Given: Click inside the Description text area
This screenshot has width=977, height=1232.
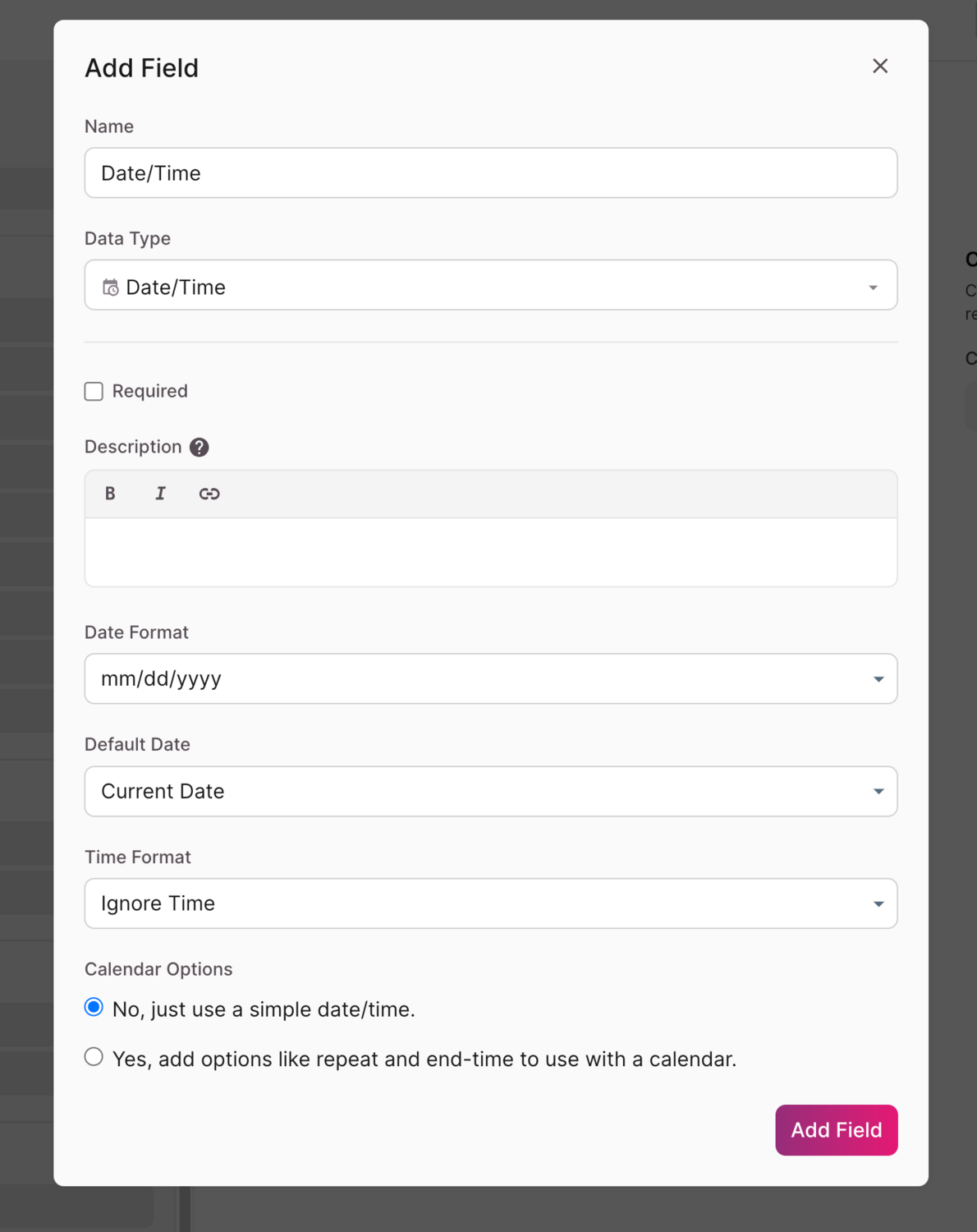Looking at the screenshot, I should [x=490, y=552].
